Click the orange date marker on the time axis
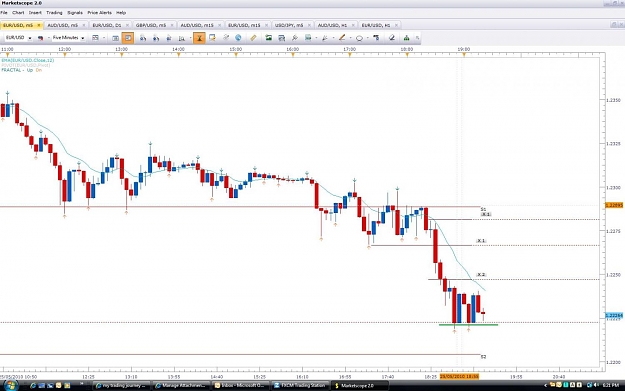This screenshot has width=625, height=391. pos(459,376)
